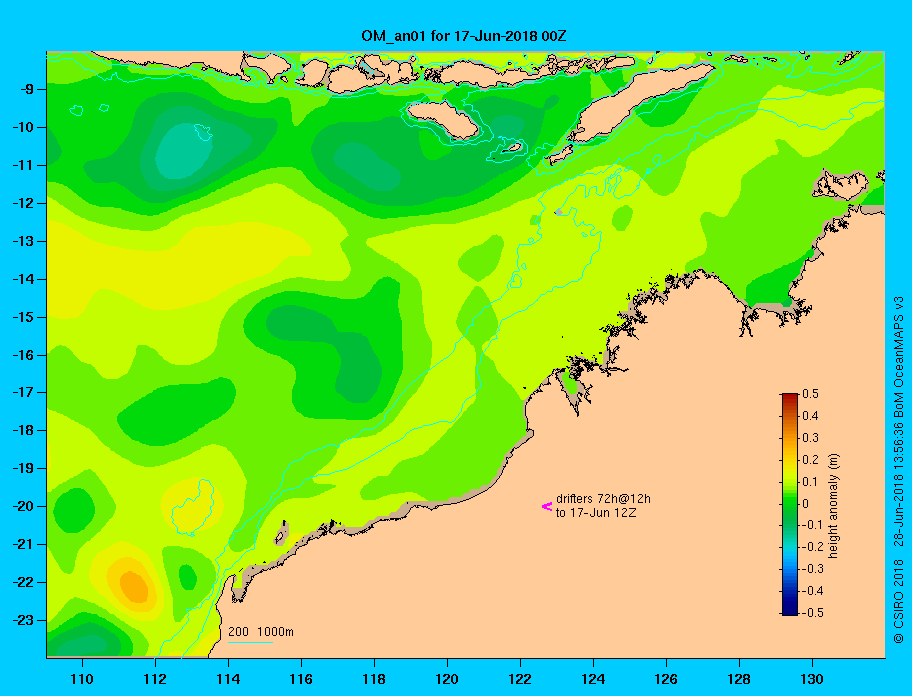Click latitude axis label -19
Viewport: 912px width, 696px height.
[23, 469]
